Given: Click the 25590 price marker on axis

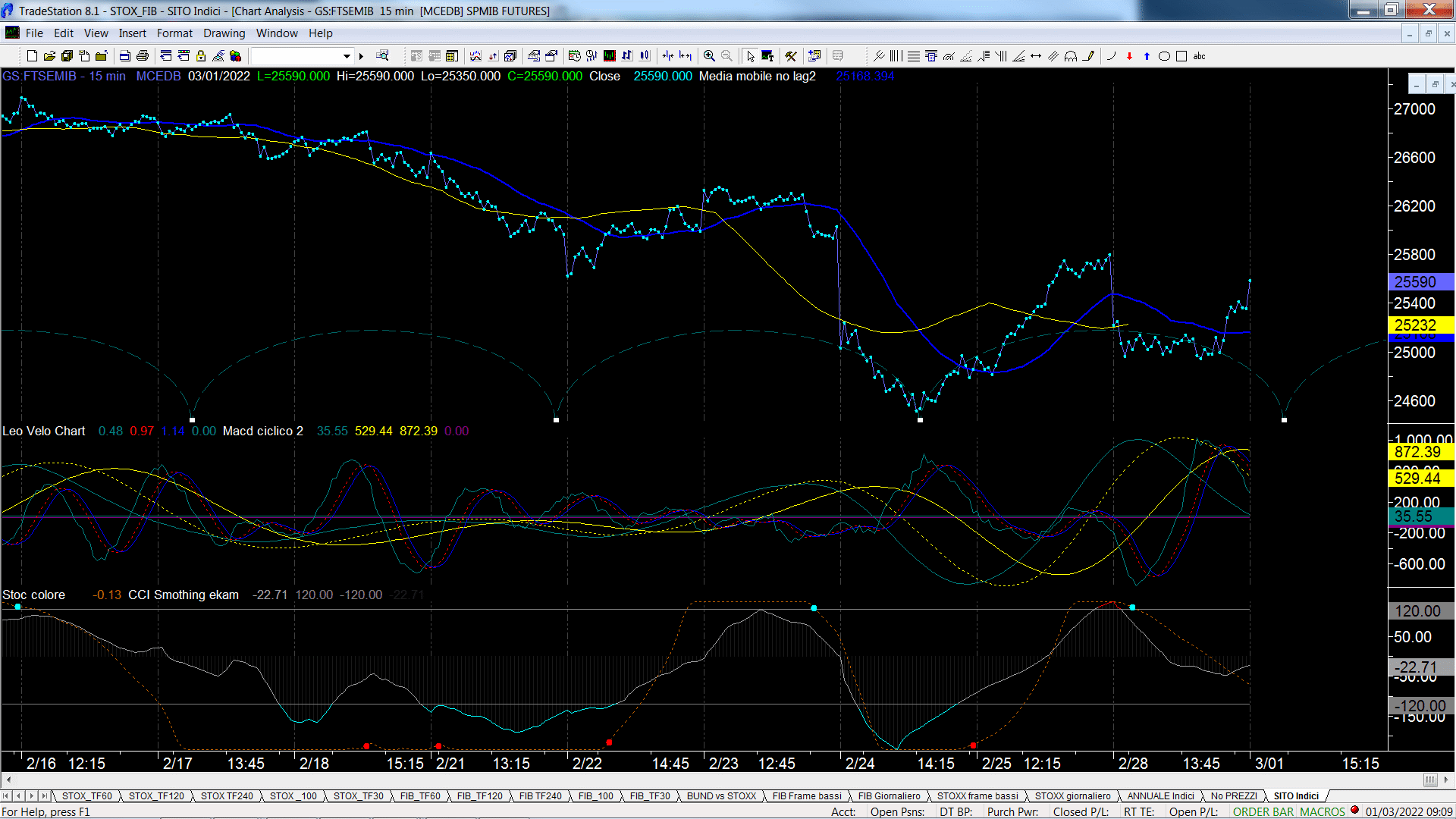Looking at the screenshot, I should coord(1420,282).
